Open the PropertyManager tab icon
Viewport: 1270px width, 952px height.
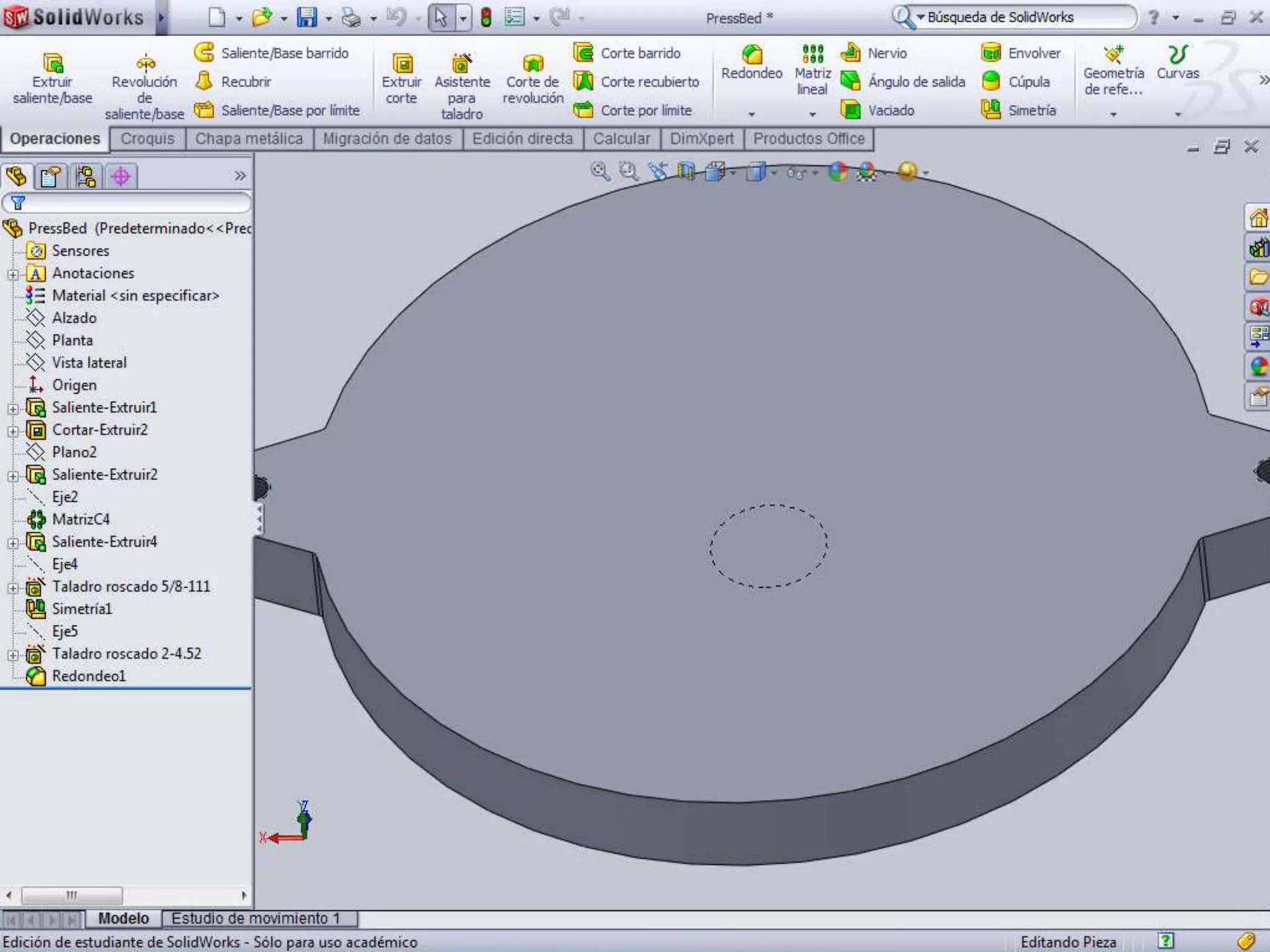point(50,177)
